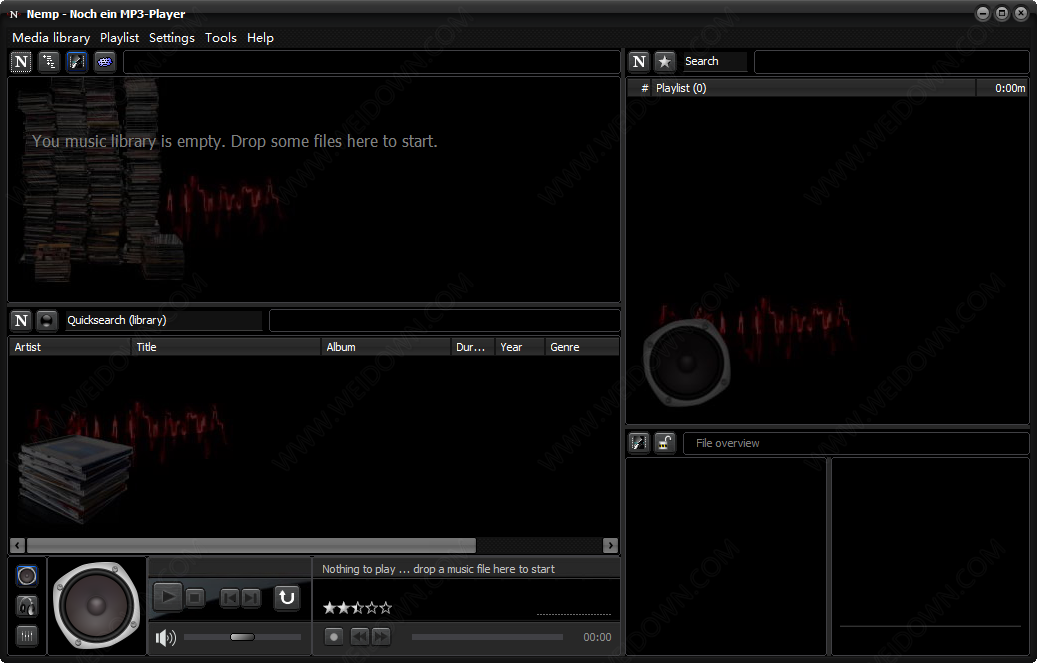Sort library by the Title column

pyautogui.click(x=226, y=347)
